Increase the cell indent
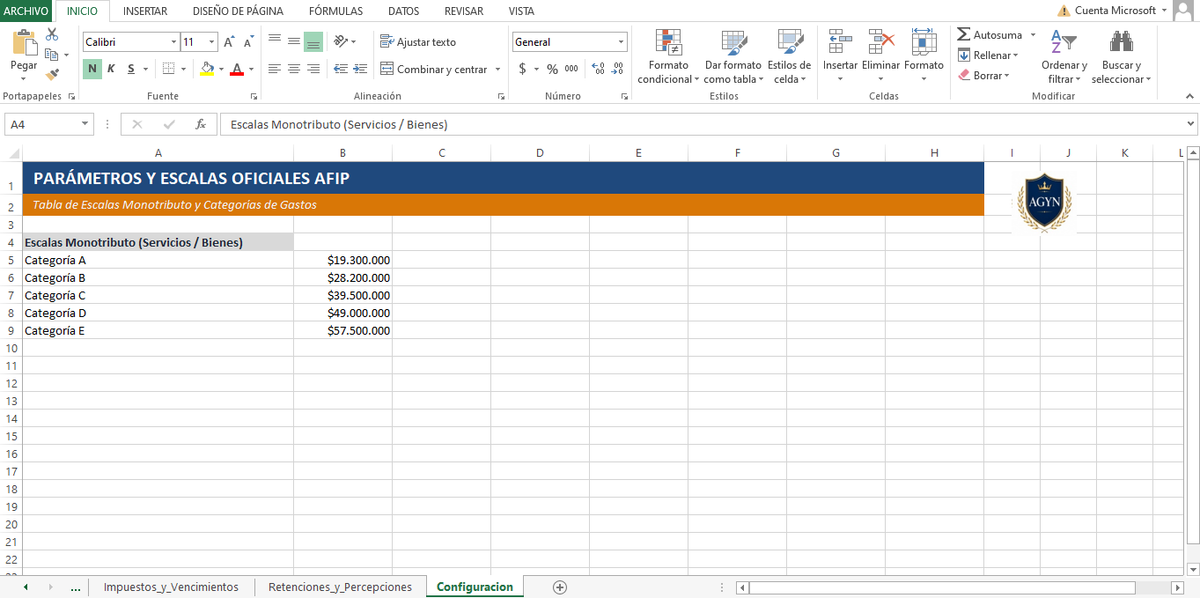This screenshot has width=1200, height=598. tap(360, 69)
